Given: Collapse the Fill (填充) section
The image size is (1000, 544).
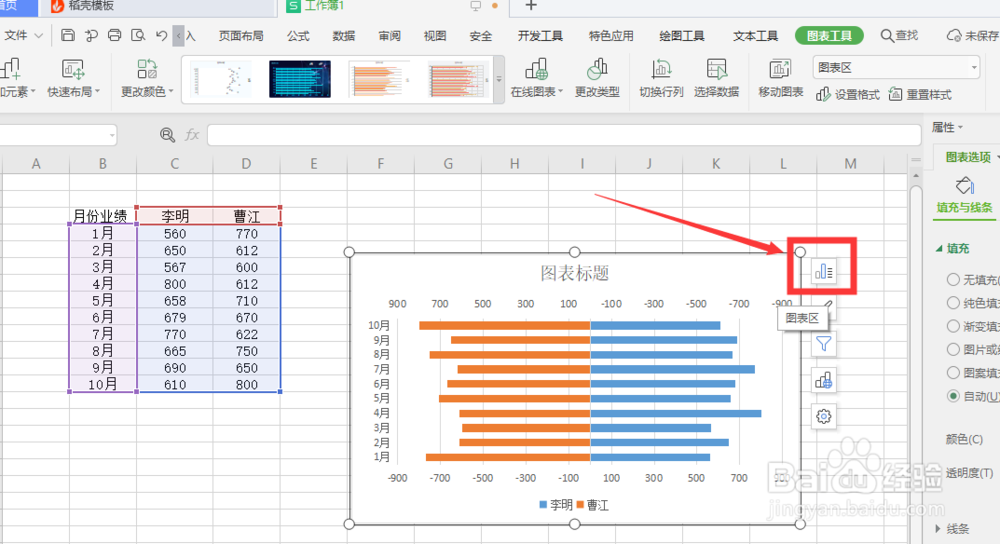Looking at the screenshot, I should pos(939,248).
